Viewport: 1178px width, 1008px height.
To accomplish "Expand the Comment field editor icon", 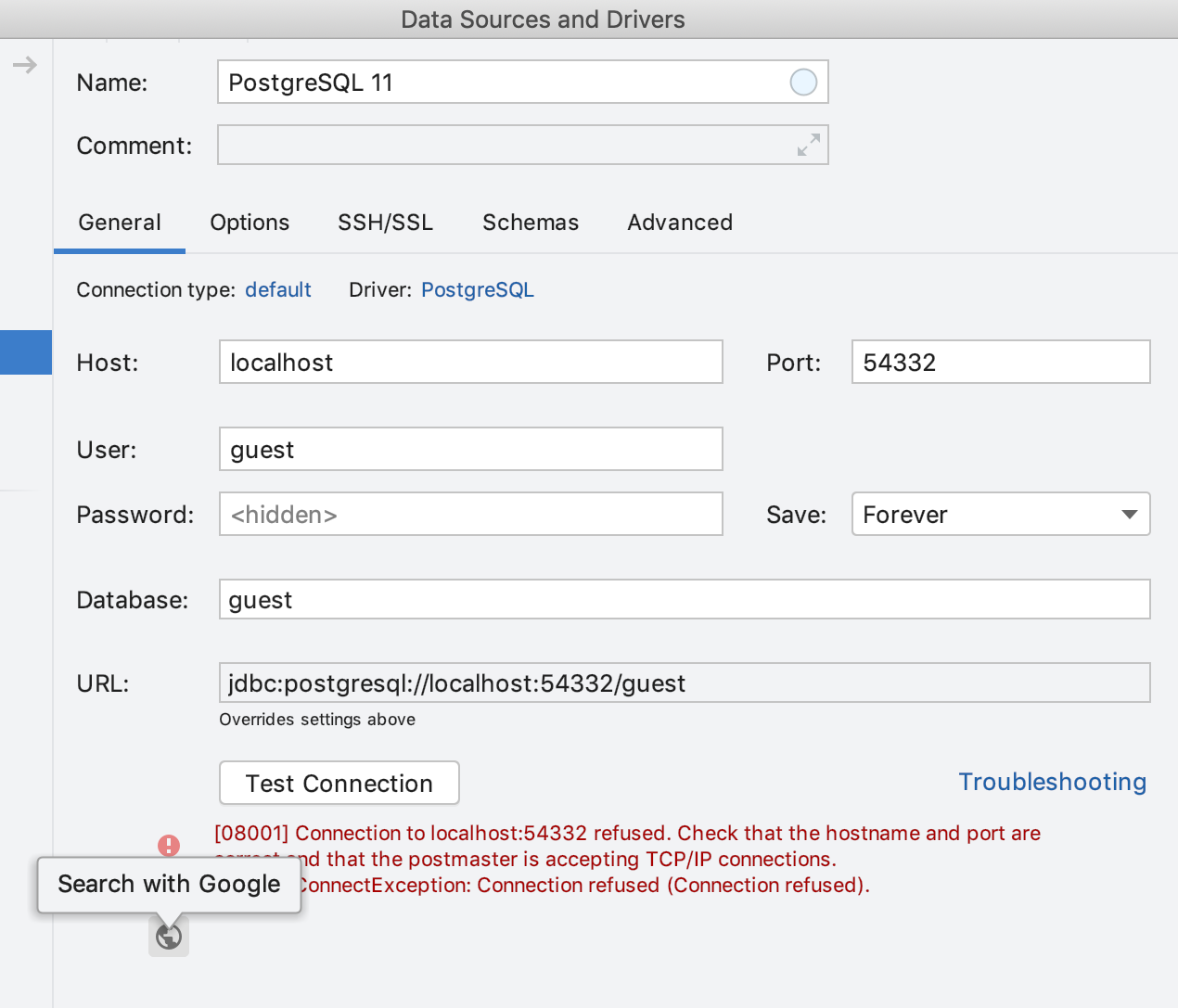I will pyautogui.click(x=808, y=145).
